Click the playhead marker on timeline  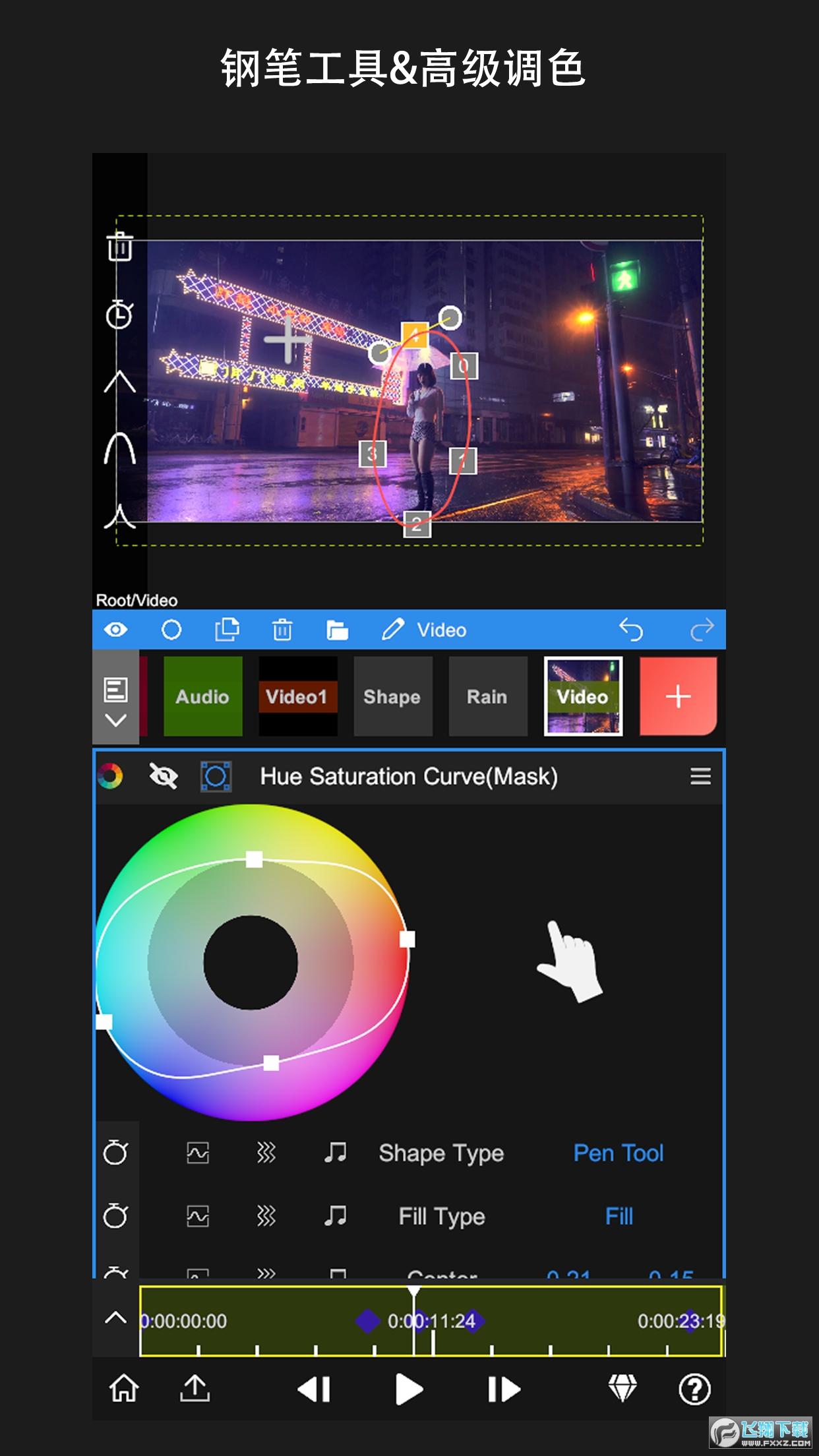click(x=413, y=1291)
